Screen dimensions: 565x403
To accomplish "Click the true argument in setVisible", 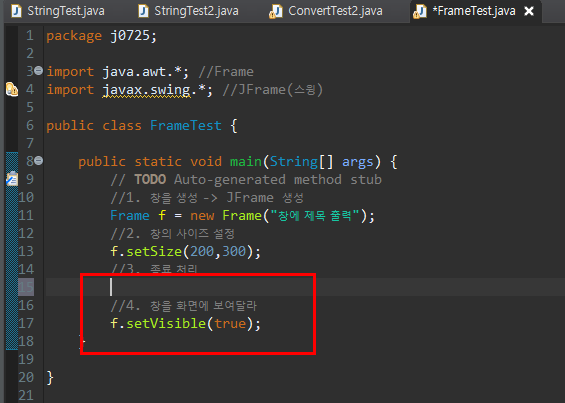I will (230, 323).
